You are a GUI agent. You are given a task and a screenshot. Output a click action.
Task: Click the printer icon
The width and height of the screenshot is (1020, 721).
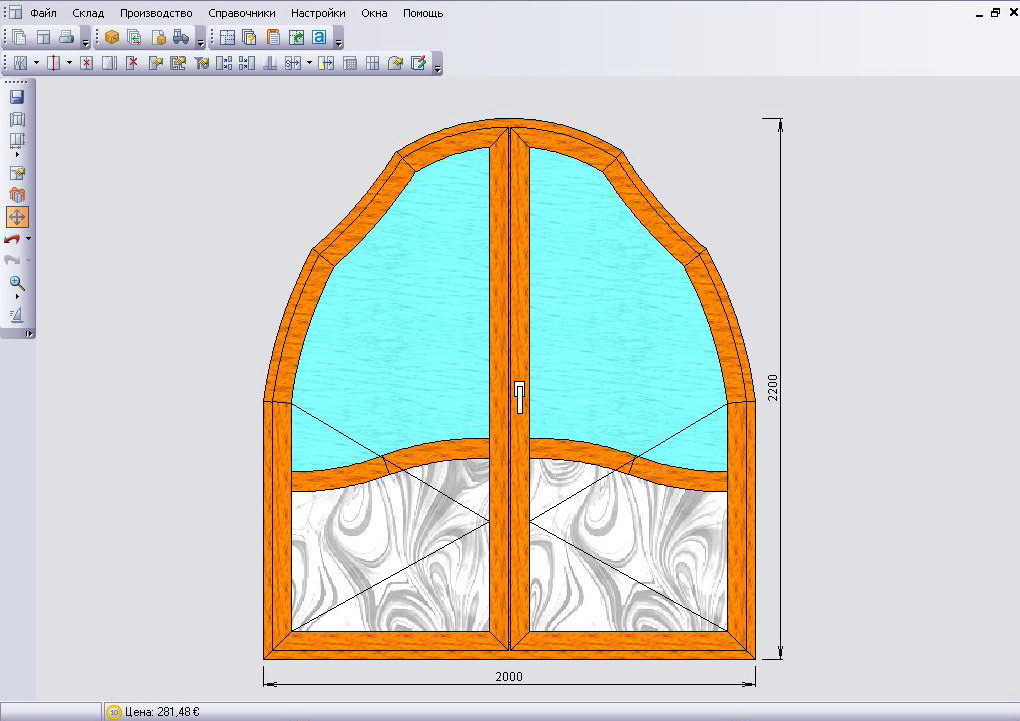pyautogui.click(x=66, y=37)
